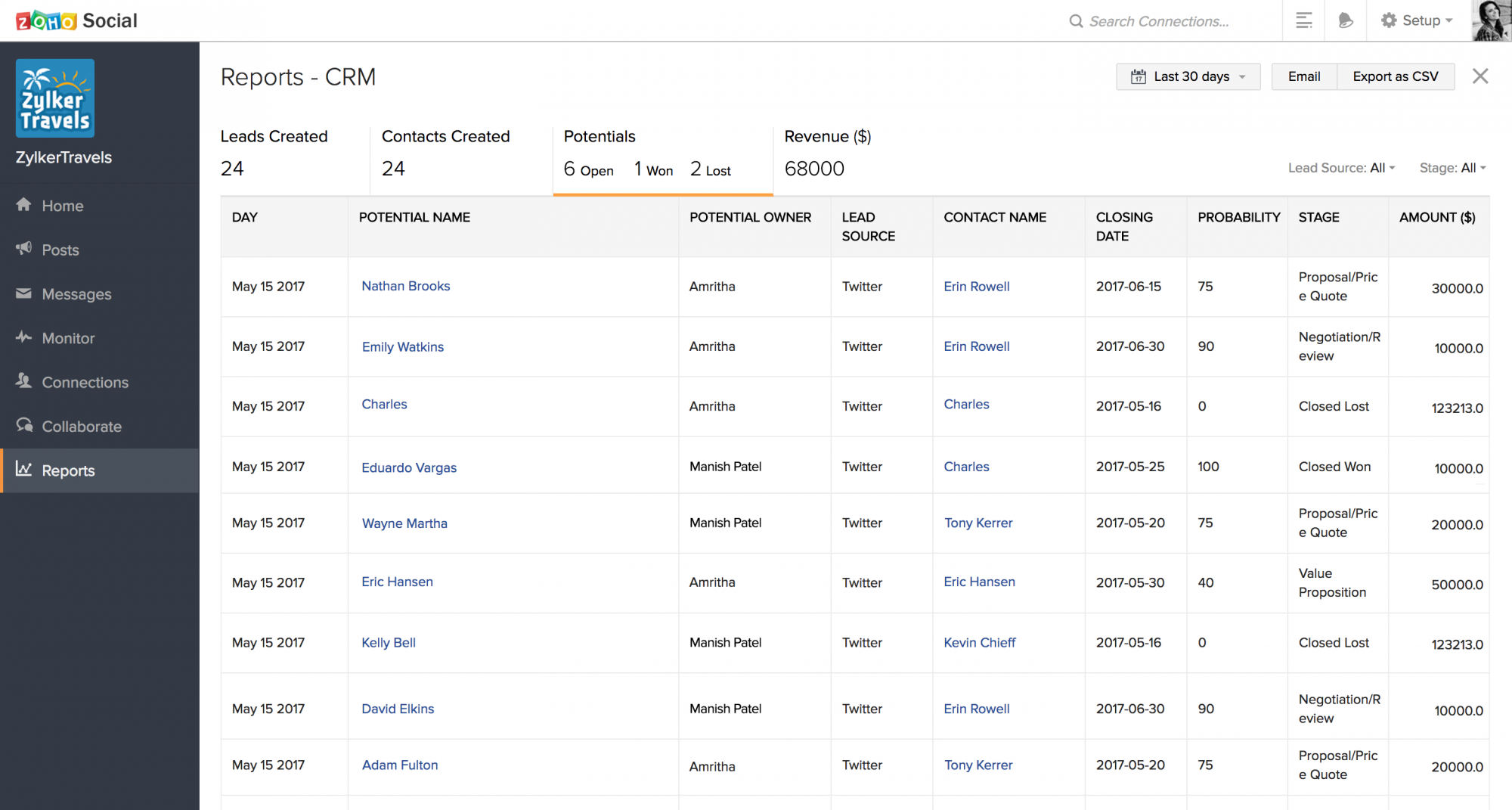Open the Stage filter dropdown

pyautogui.click(x=1452, y=168)
